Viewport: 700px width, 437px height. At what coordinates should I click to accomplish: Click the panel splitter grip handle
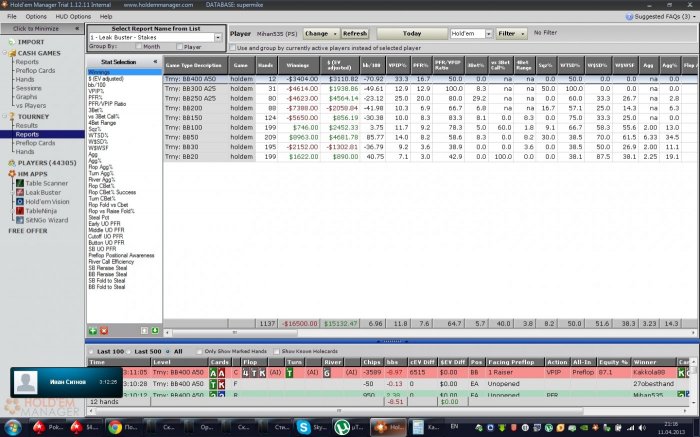[x=392, y=341]
